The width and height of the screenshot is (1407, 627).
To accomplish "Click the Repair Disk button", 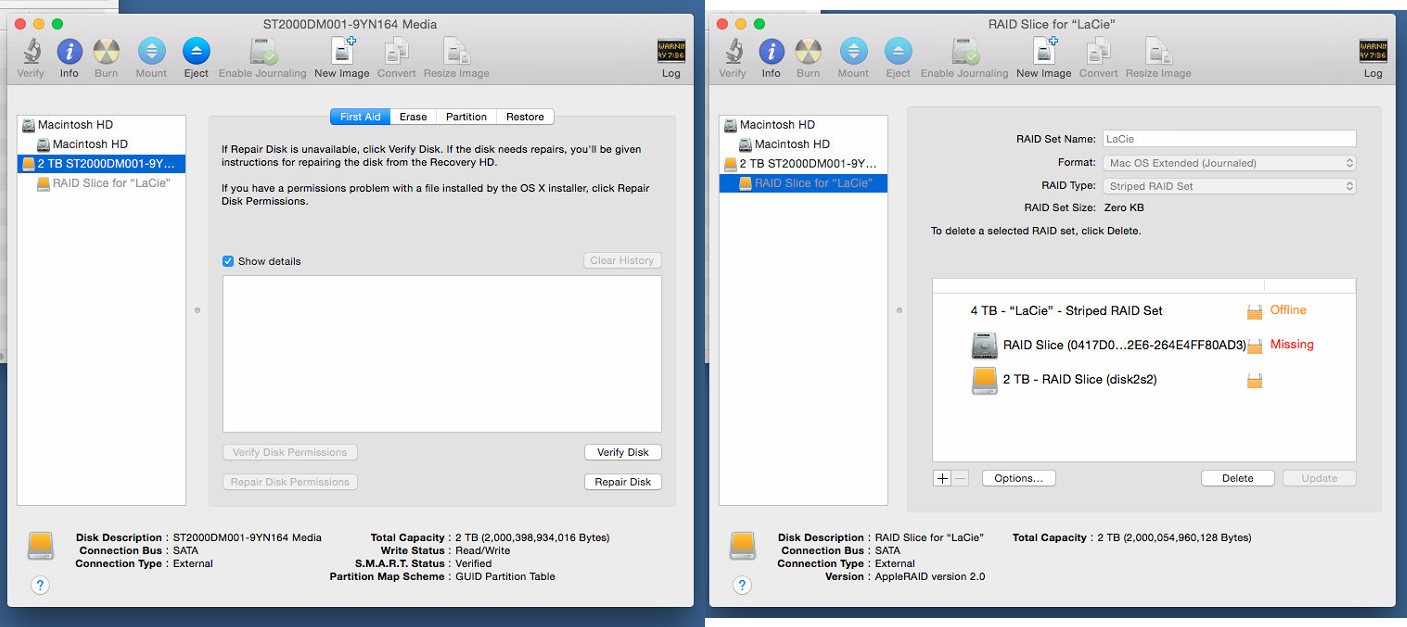I will click(x=623, y=482).
